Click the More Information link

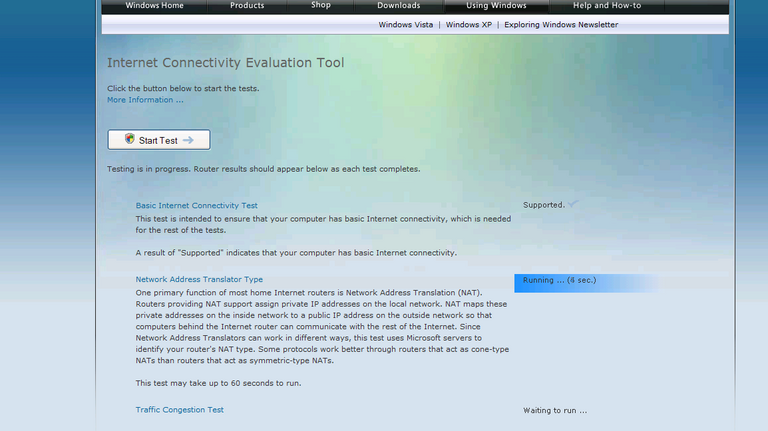click(x=145, y=100)
